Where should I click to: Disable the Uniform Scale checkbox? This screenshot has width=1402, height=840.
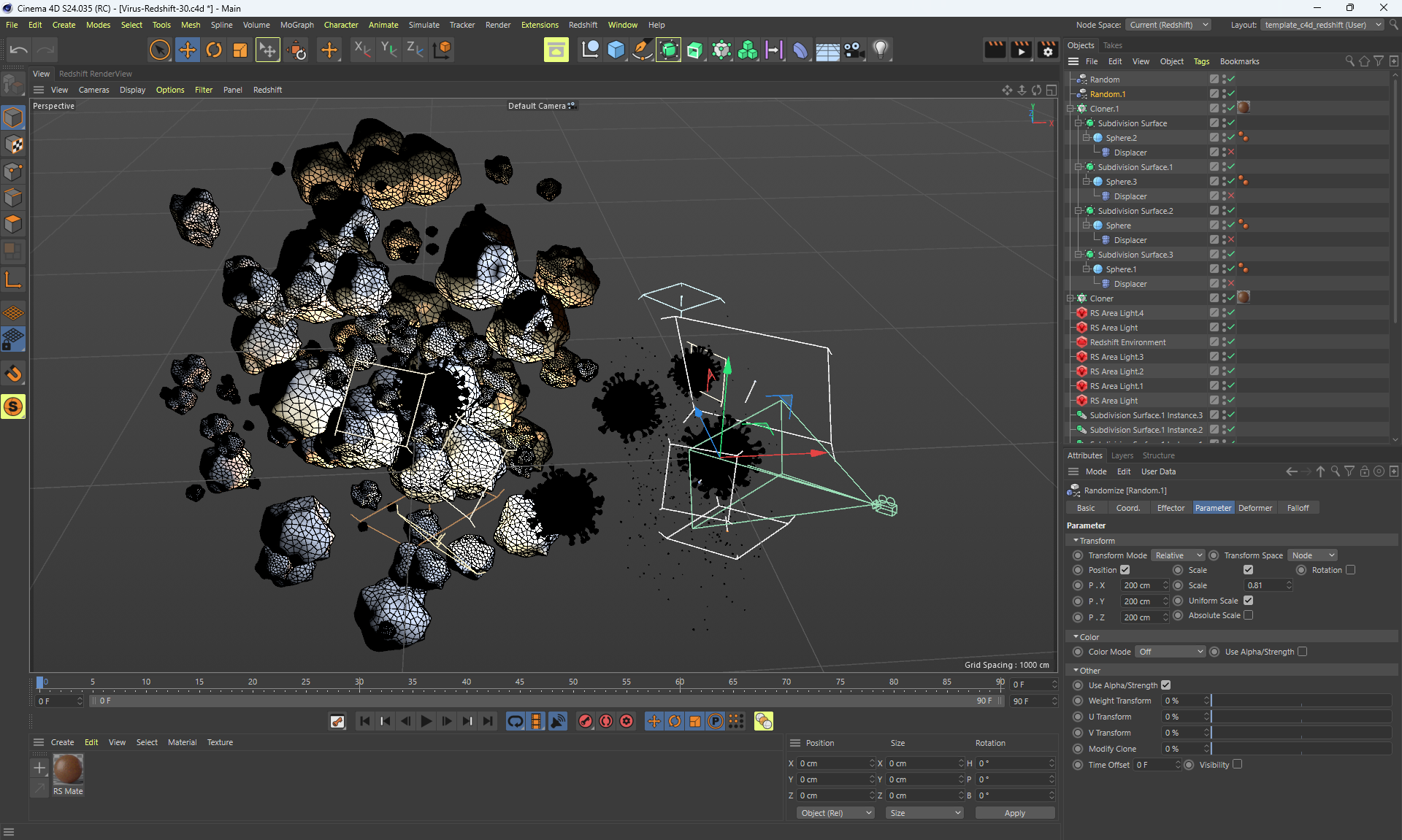(x=1249, y=601)
